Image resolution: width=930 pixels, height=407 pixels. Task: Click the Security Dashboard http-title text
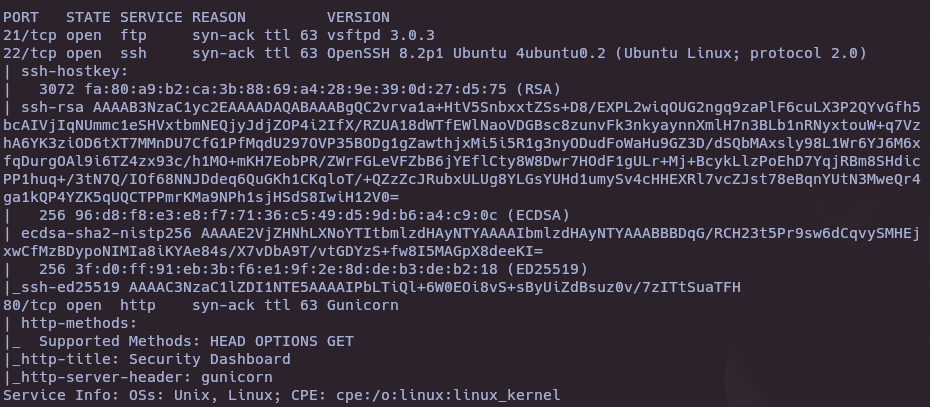point(209,359)
